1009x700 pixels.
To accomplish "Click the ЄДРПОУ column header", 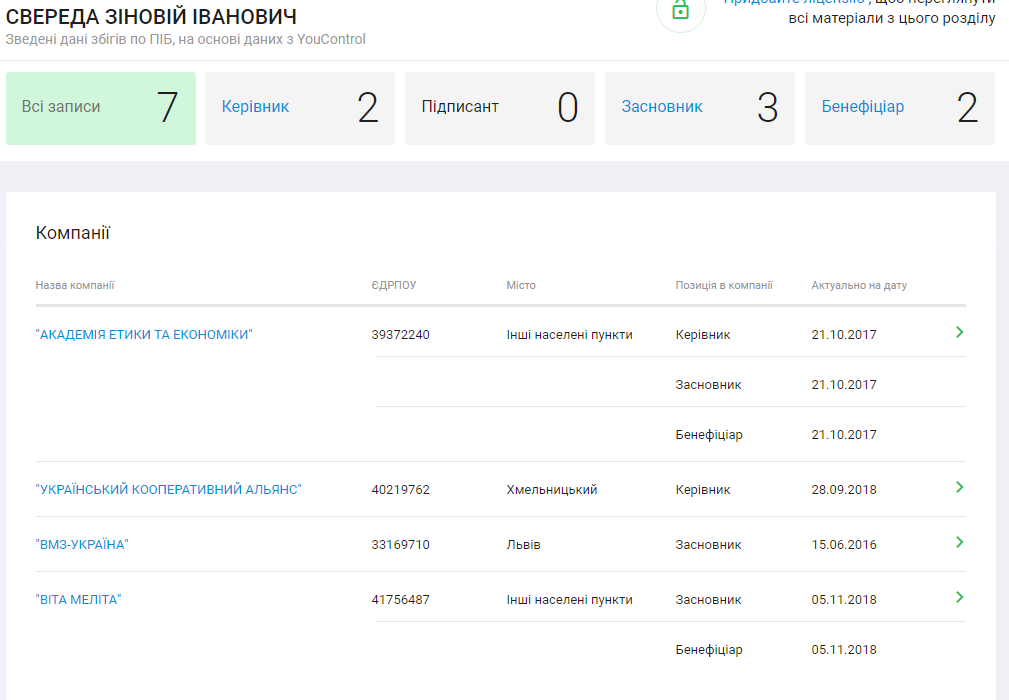I will [393, 285].
